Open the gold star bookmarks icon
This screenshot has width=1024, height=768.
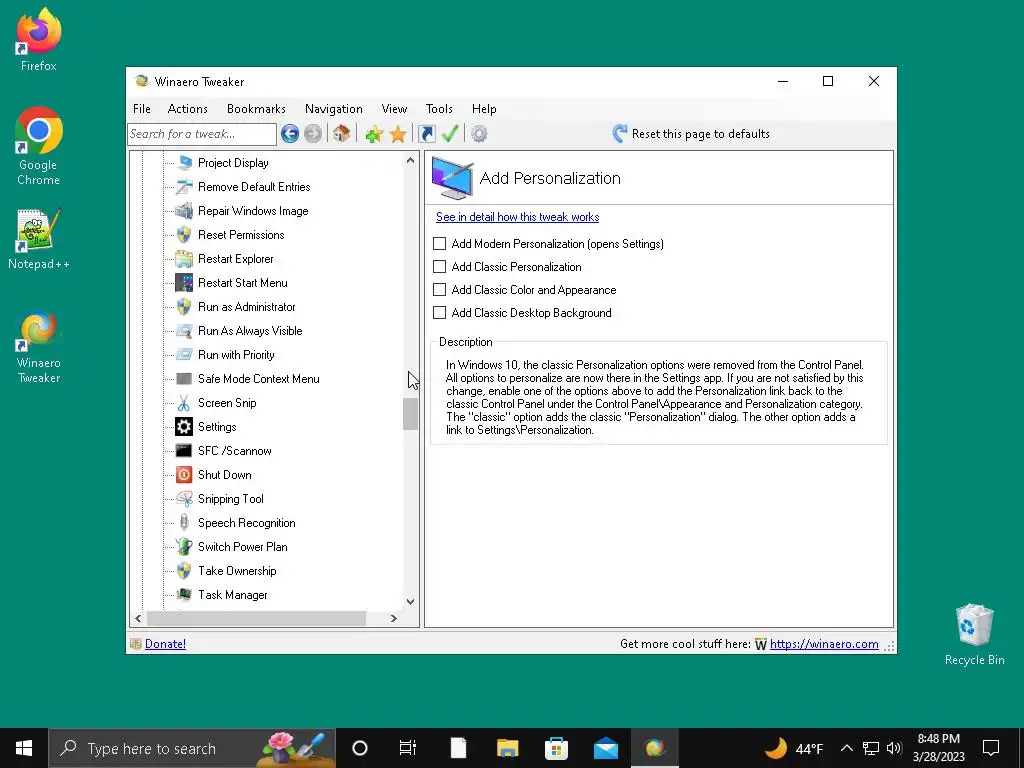[x=398, y=134]
